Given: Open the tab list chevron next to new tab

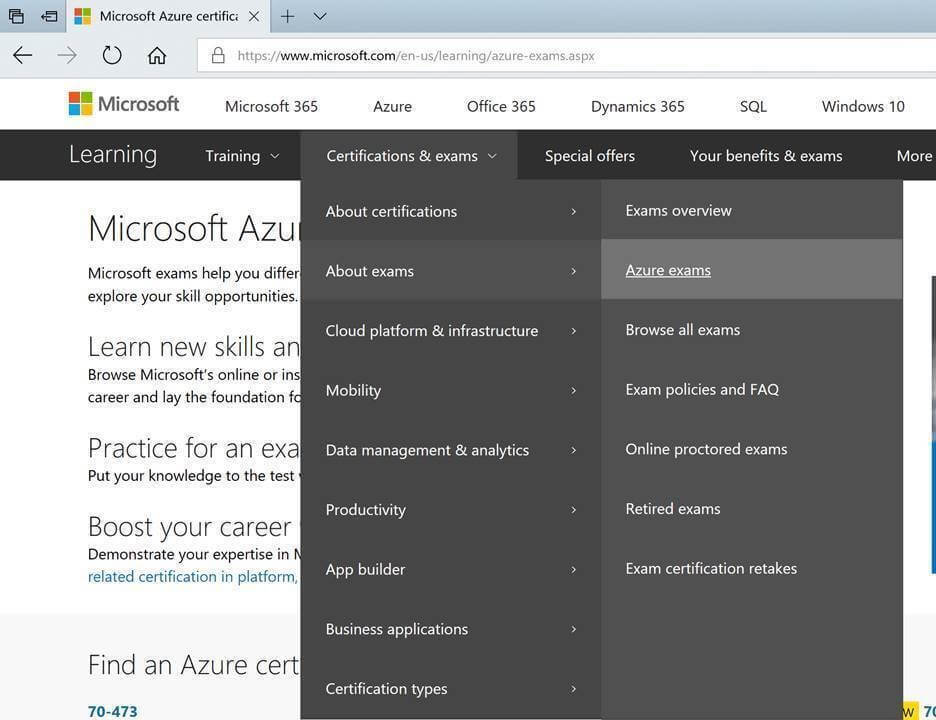Looking at the screenshot, I should click(320, 16).
